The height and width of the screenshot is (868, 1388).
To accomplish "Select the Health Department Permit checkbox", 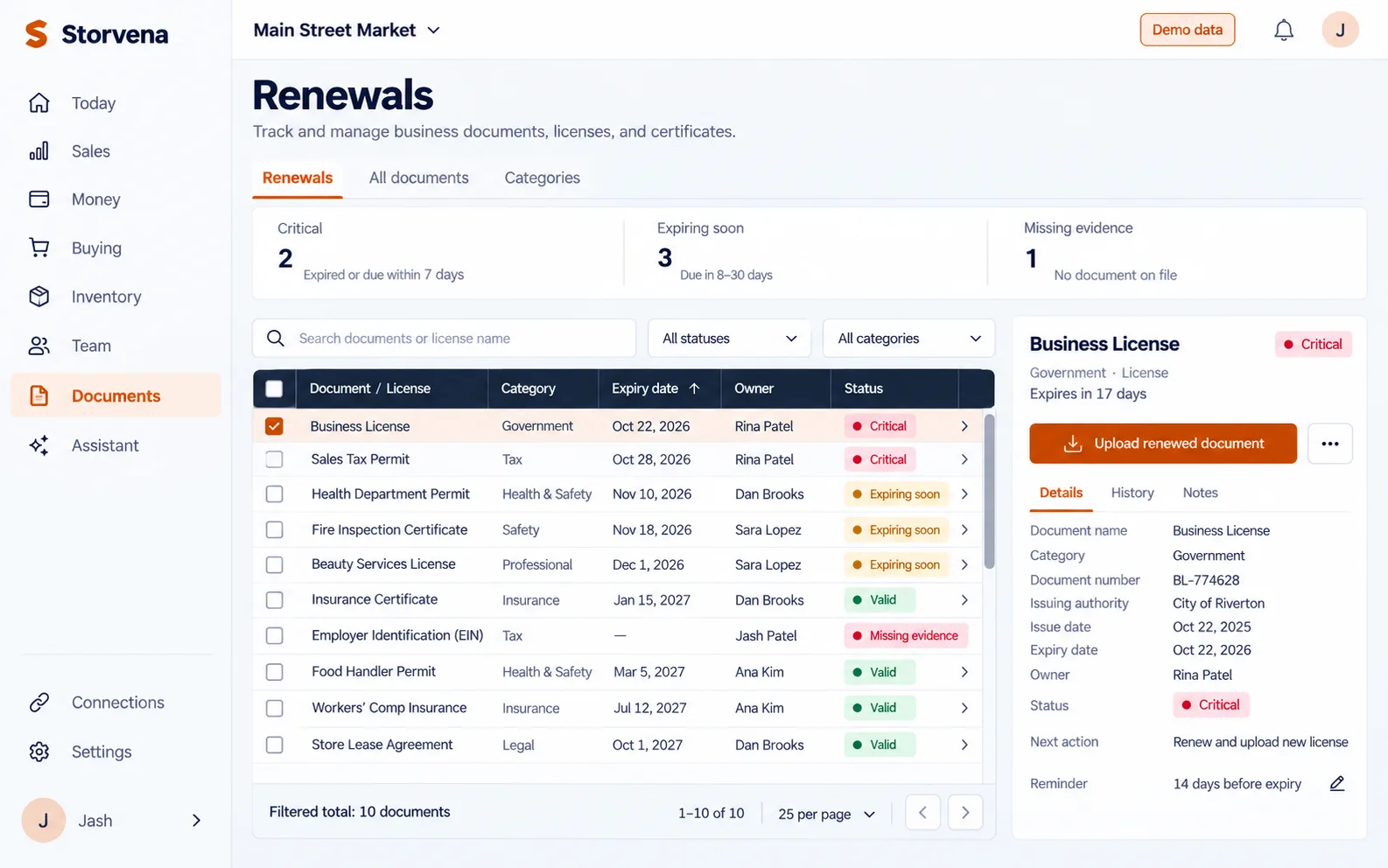I will (274, 494).
